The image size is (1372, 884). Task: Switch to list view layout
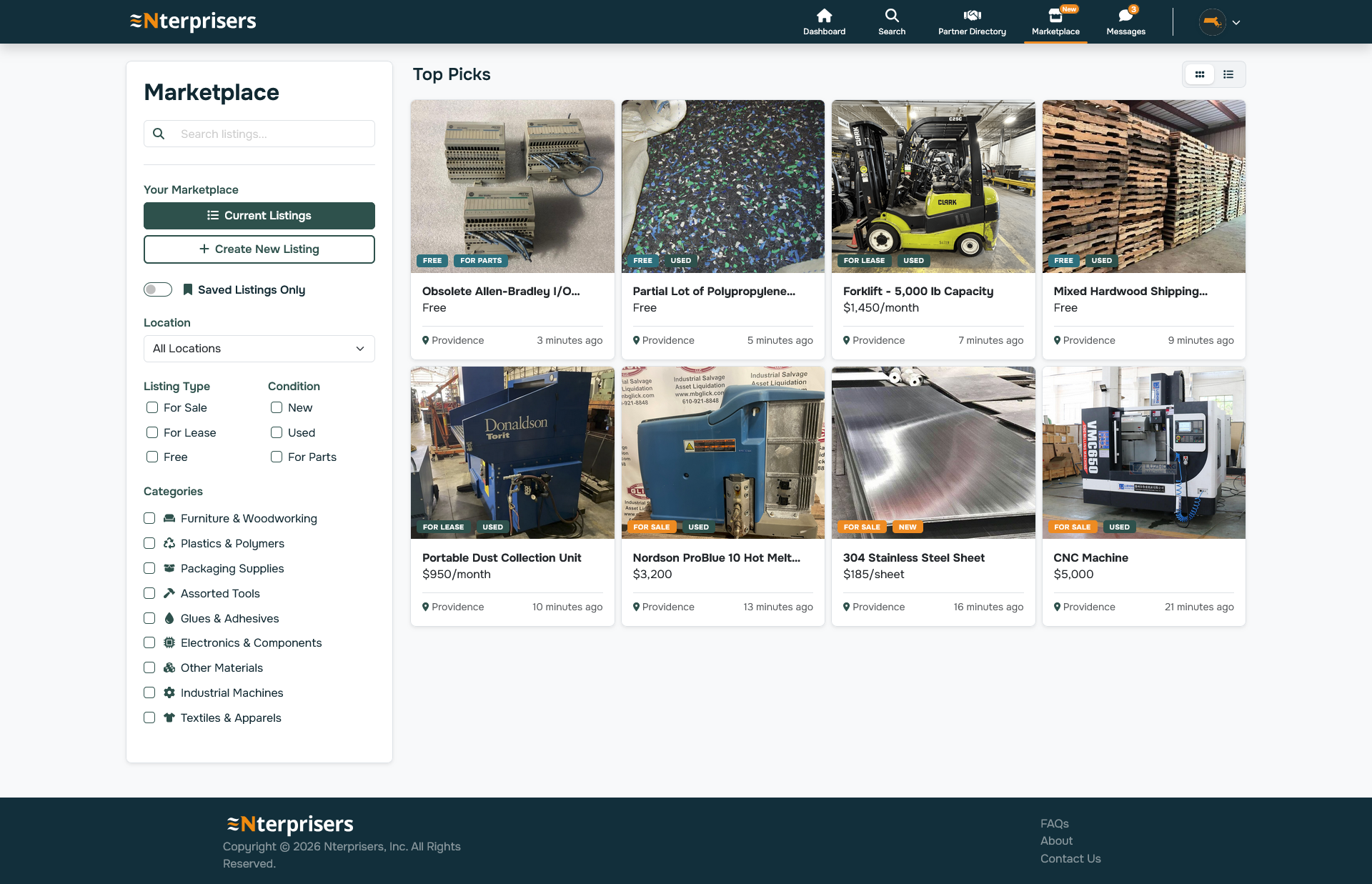pos(1228,74)
